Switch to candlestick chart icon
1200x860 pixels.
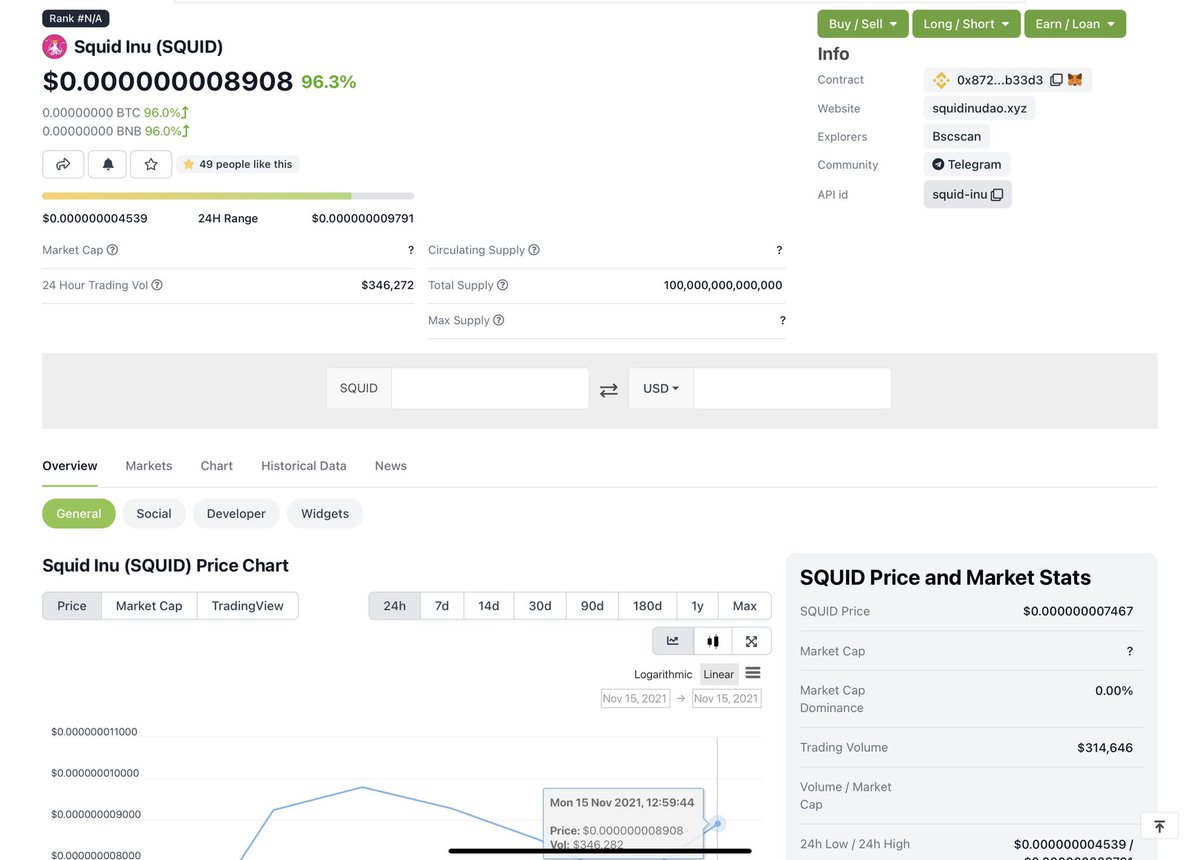click(713, 641)
